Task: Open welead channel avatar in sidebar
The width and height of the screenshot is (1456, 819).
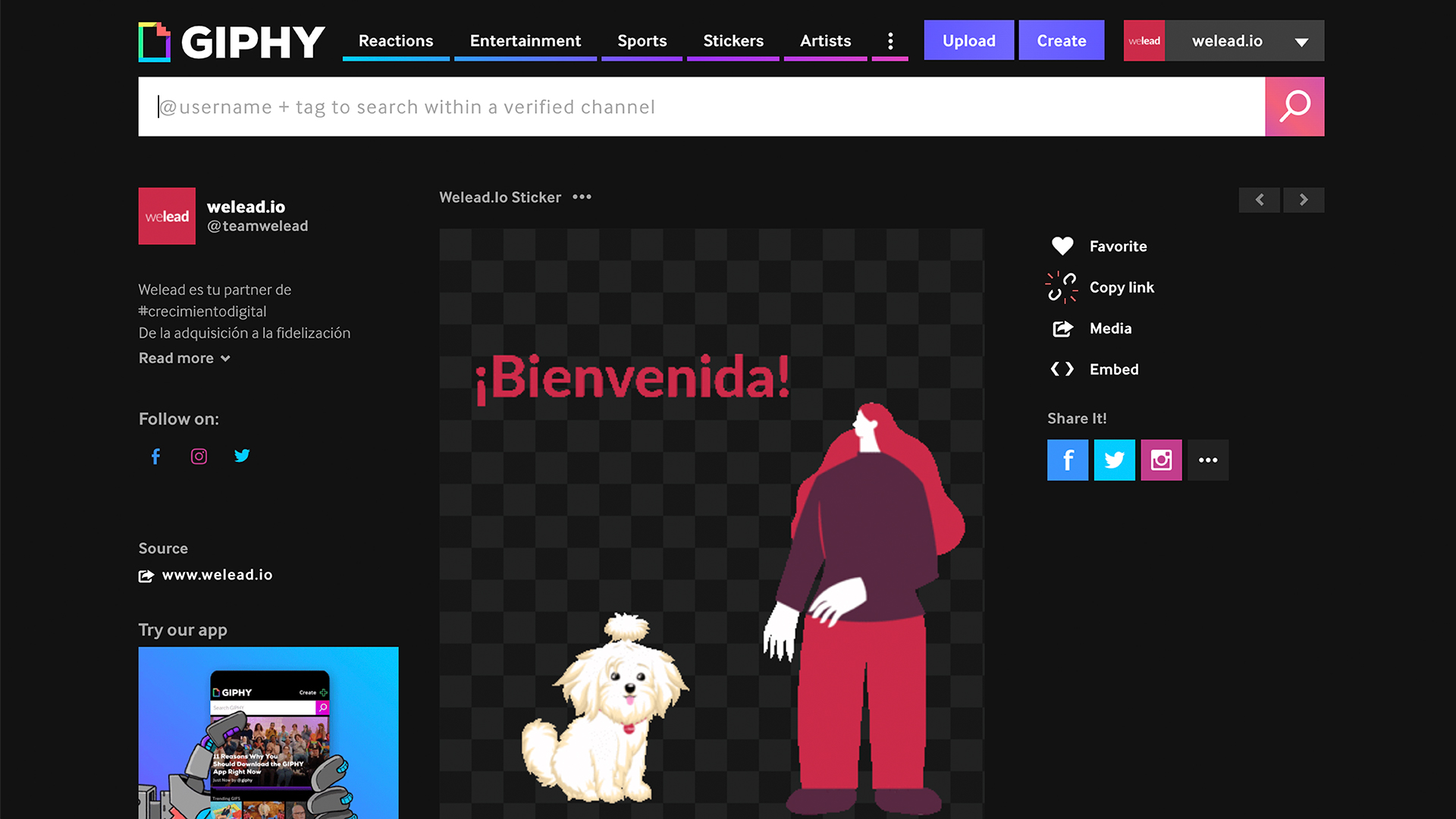Action: click(167, 216)
